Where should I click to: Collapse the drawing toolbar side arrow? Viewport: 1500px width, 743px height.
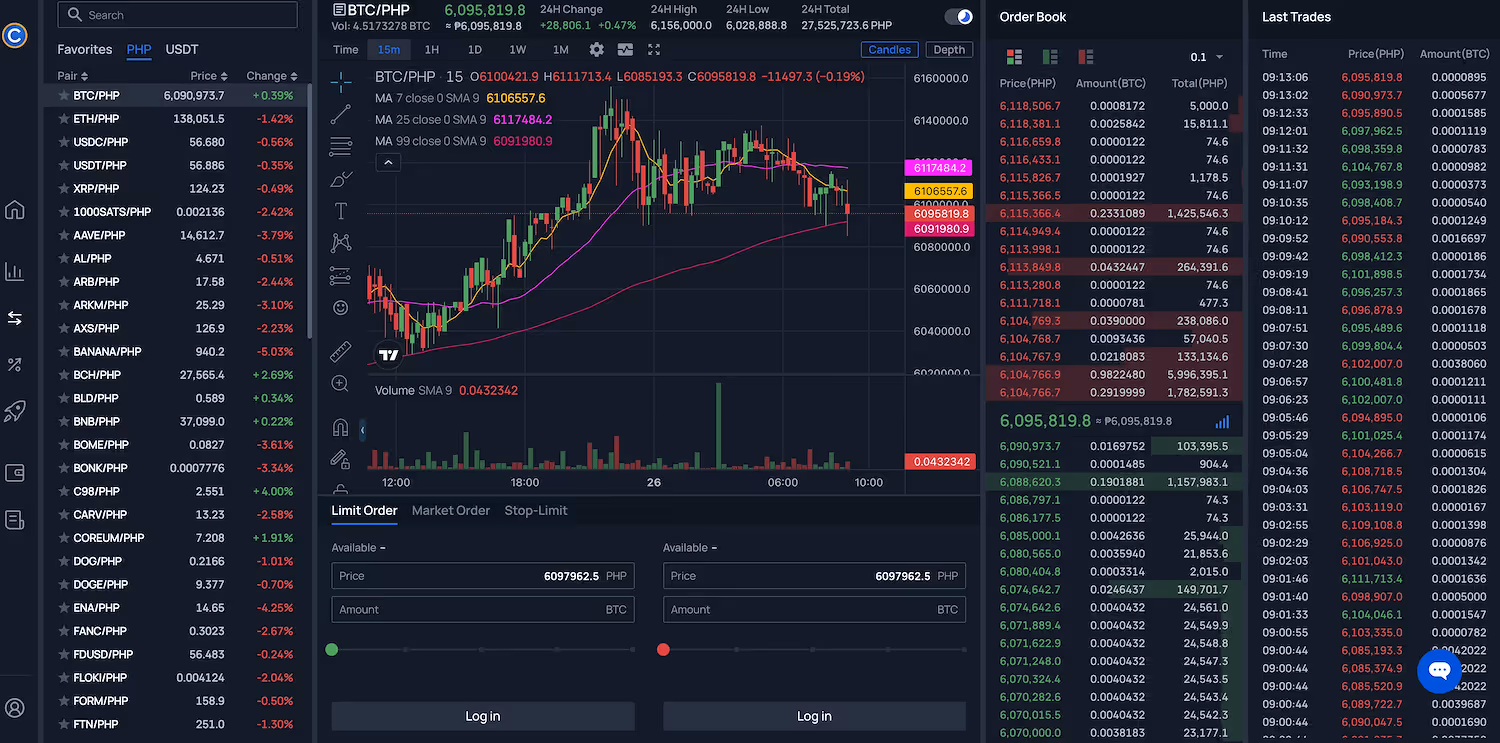(362, 430)
